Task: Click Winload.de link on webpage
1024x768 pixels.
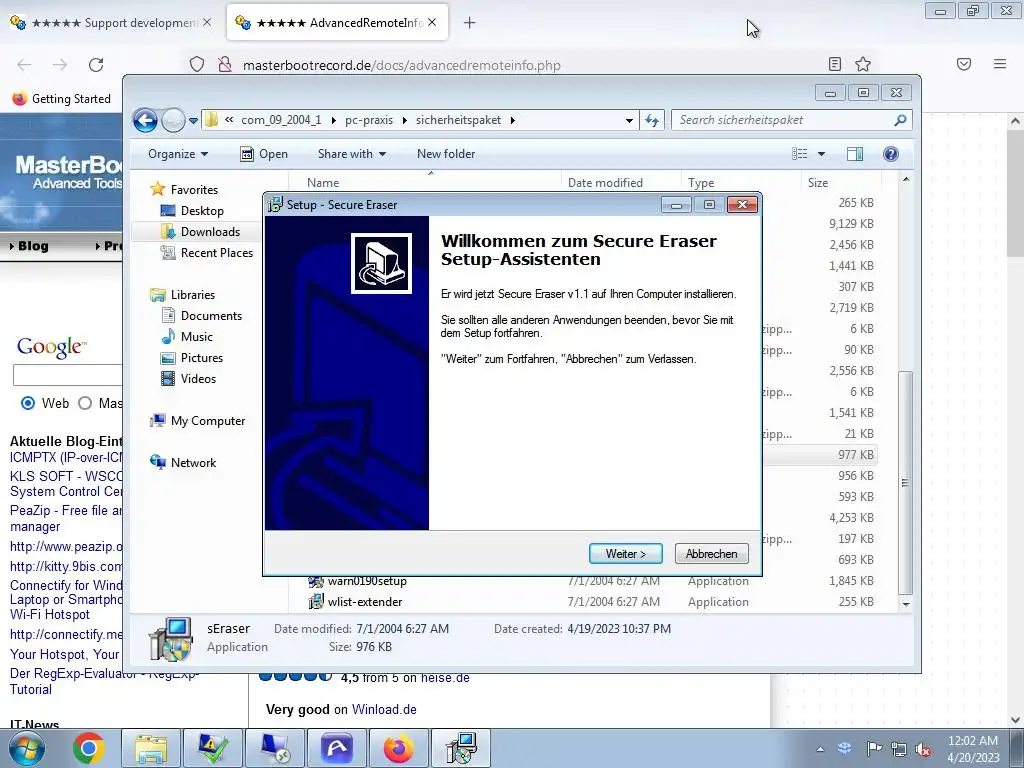Action: tap(384, 709)
